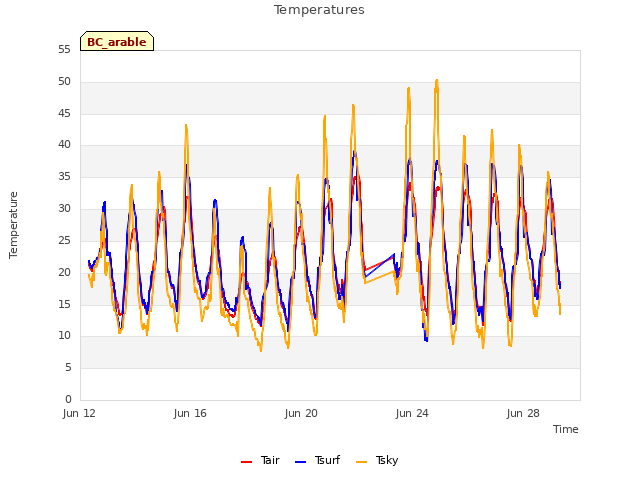Click the straight data-gap segment after Jun 22
The height and width of the screenshot is (480, 640).
pyautogui.click(x=379, y=266)
